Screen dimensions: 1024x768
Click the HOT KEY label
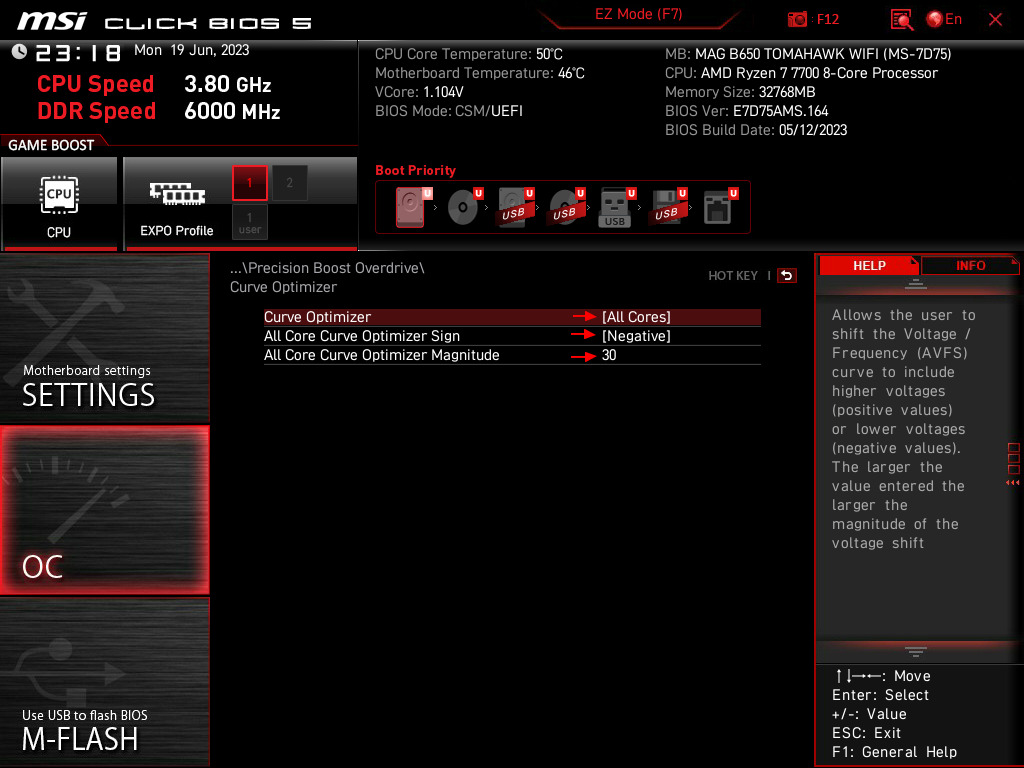(733, 276)
